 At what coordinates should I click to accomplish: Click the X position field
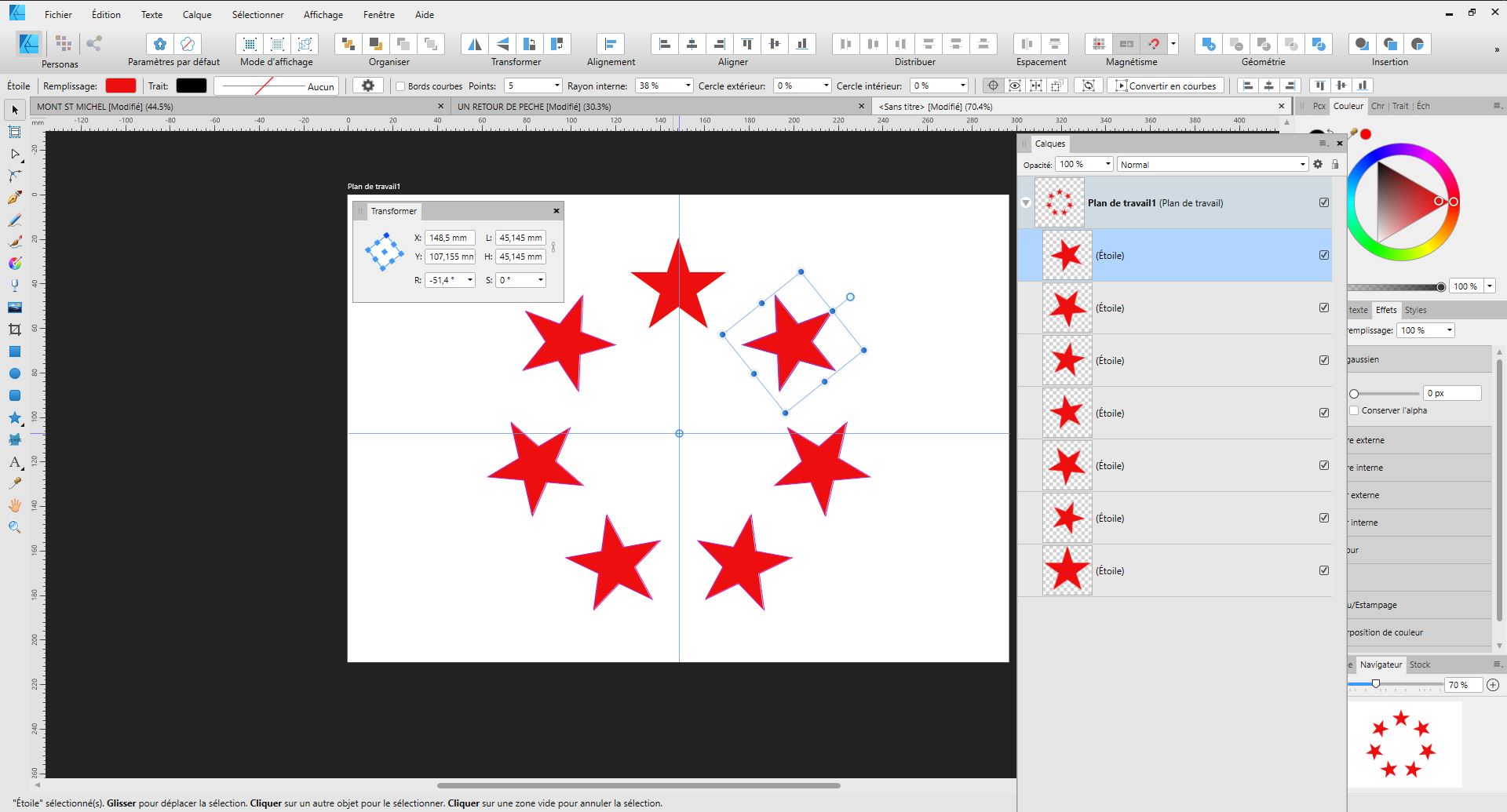click(450, 238)
